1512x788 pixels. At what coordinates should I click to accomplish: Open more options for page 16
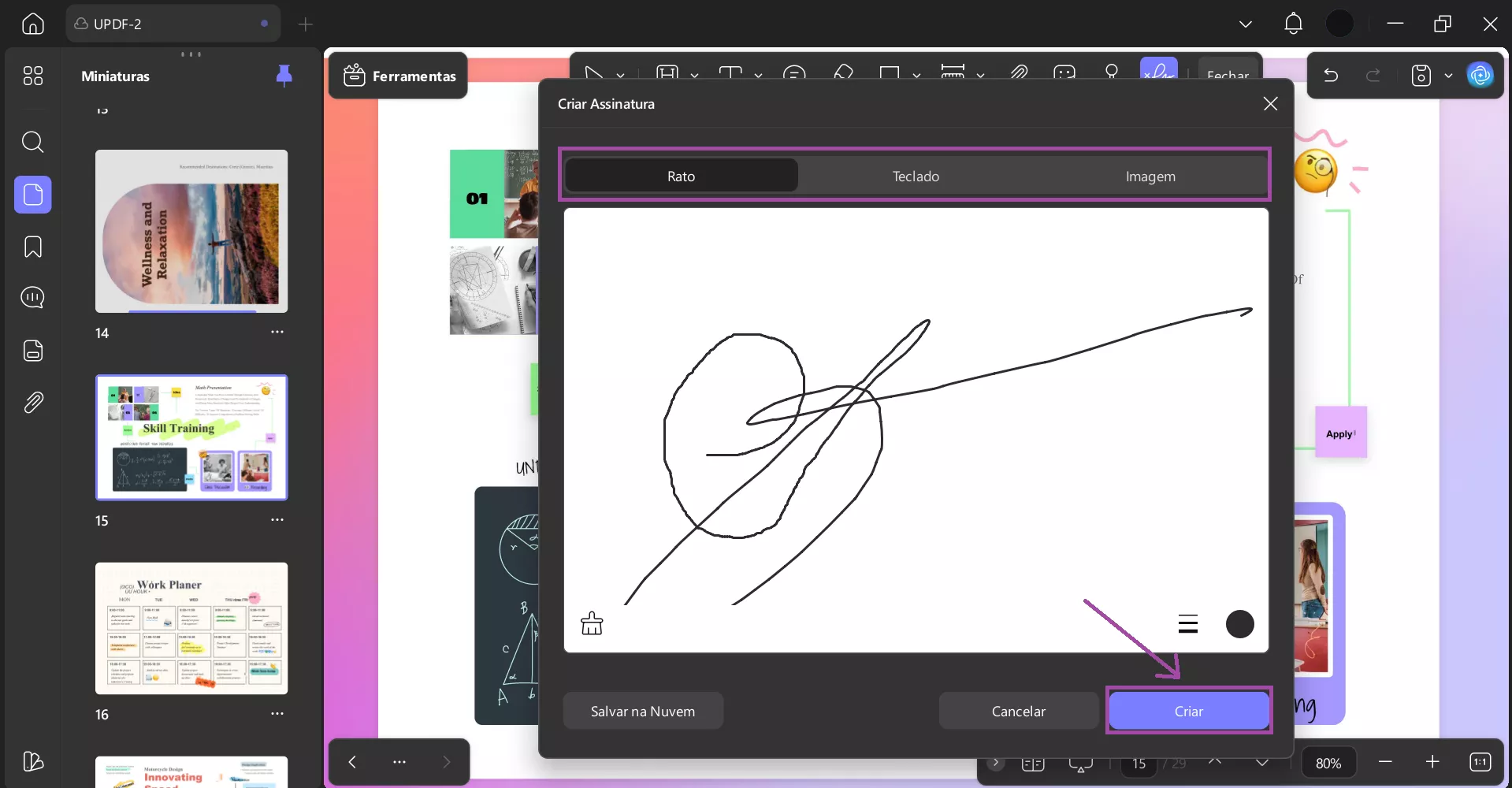coord(277,713)
